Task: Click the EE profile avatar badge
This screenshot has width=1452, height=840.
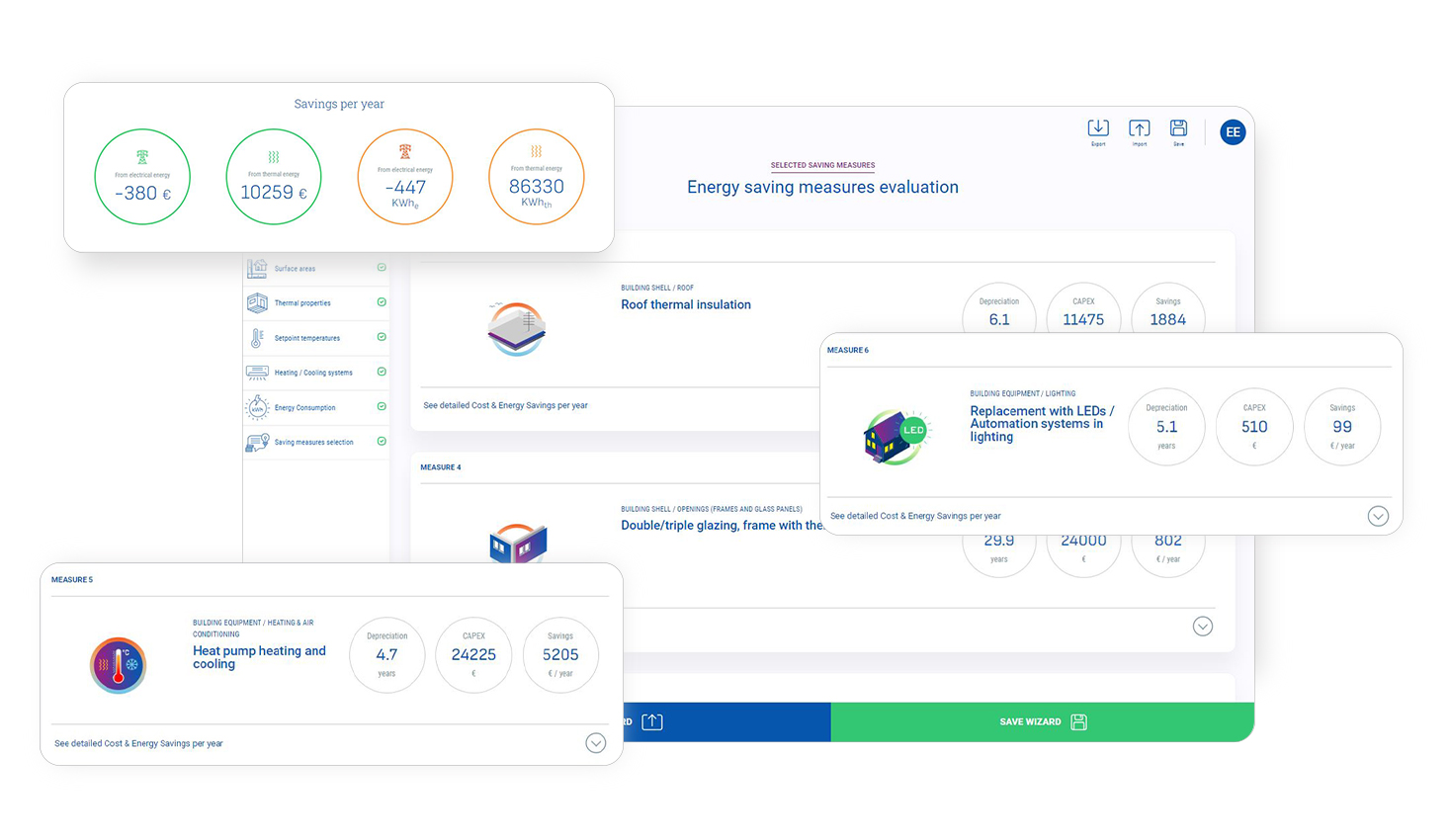Action: 1233,131
